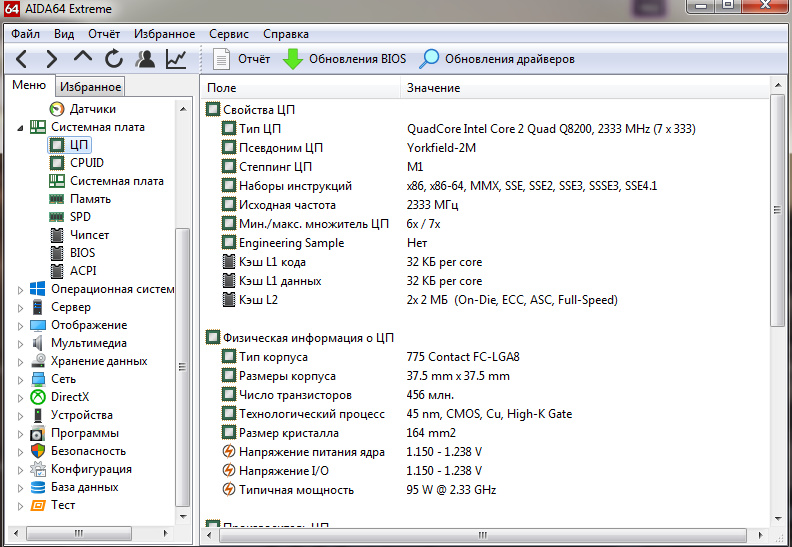Click Обновления драйверов button
Image resolution: width=792 pixels, height=547 pixels.
497,59
